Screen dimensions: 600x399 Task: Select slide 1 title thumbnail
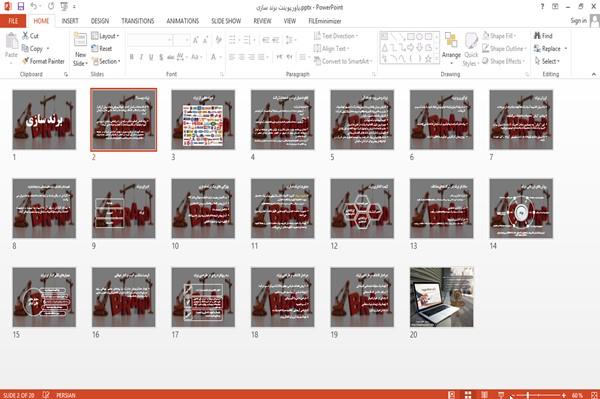click(x=44, y=119)
